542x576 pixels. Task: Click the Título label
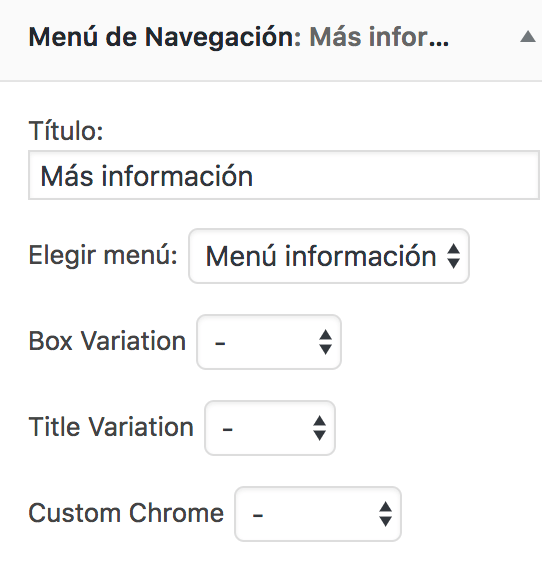click(66, 130)
